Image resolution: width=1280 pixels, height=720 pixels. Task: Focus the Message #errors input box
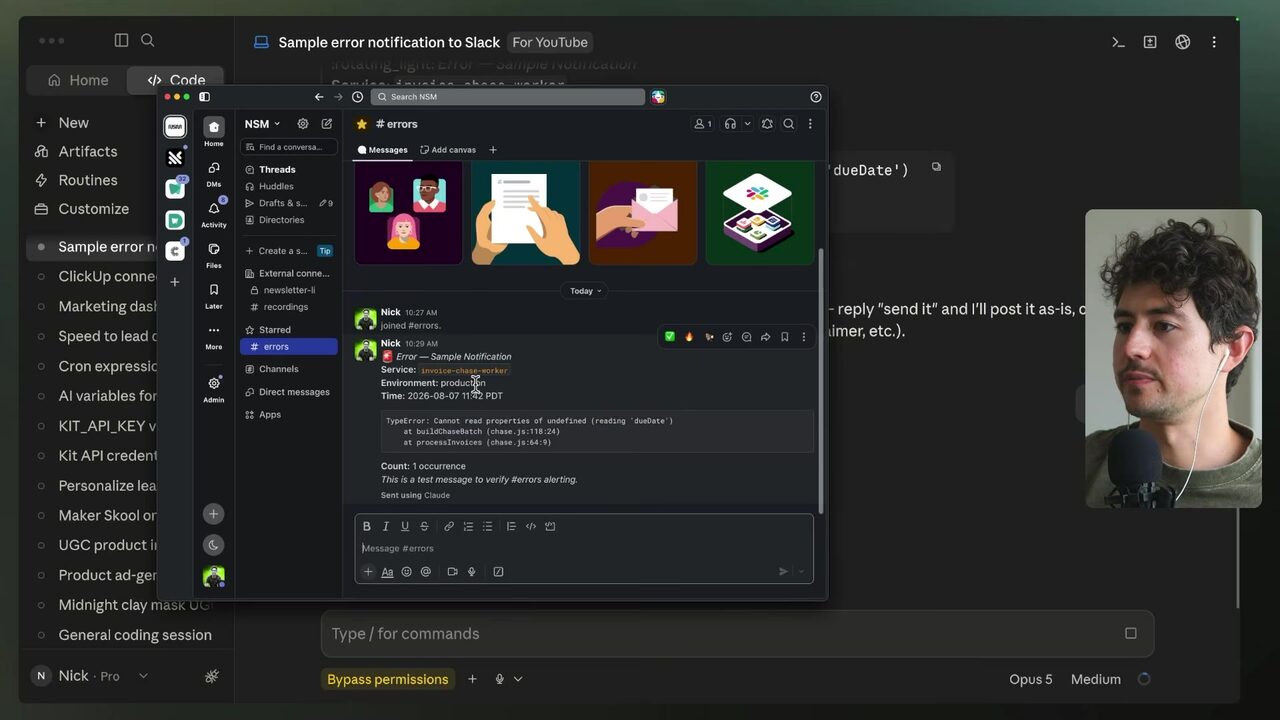click(x=584, y=548)
